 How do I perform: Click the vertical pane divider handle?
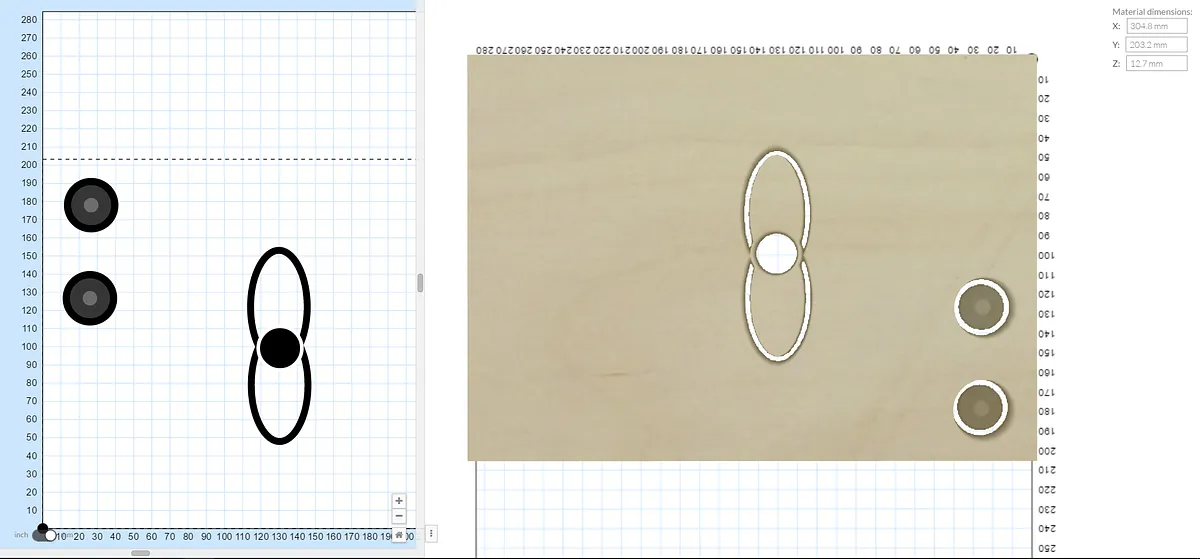pyautogui.click(x=420, y=283)
